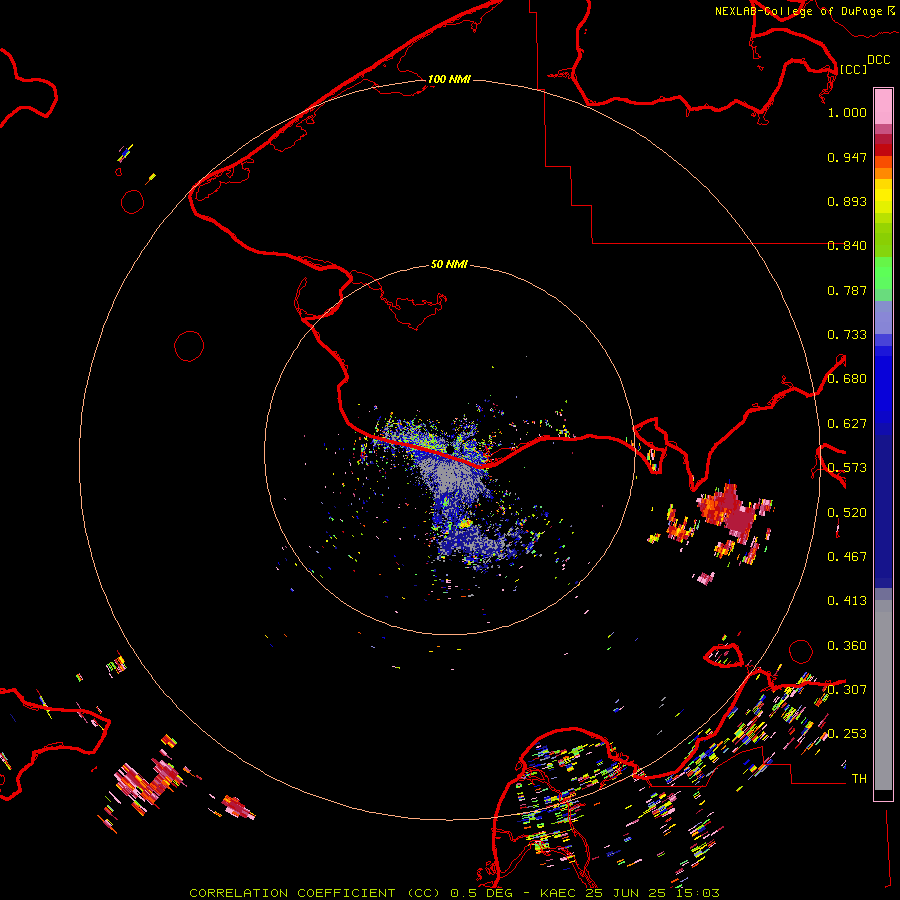900x900 pixels.
Task: Pick the bright green color bar segment
Action: 883,273
